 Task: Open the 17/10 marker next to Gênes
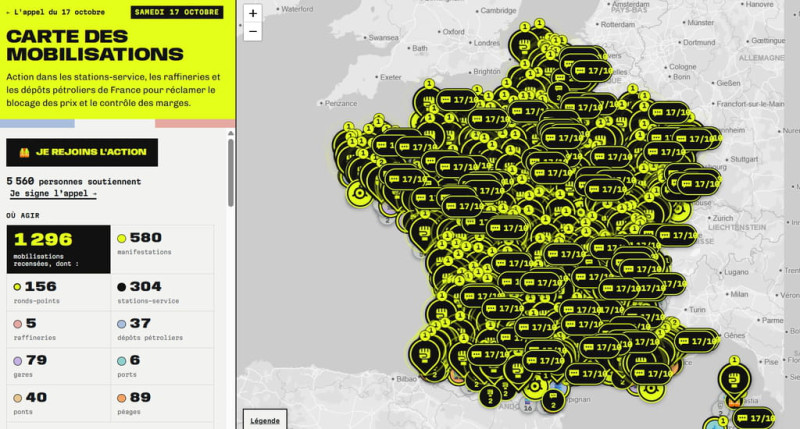(x=698, y=341)
